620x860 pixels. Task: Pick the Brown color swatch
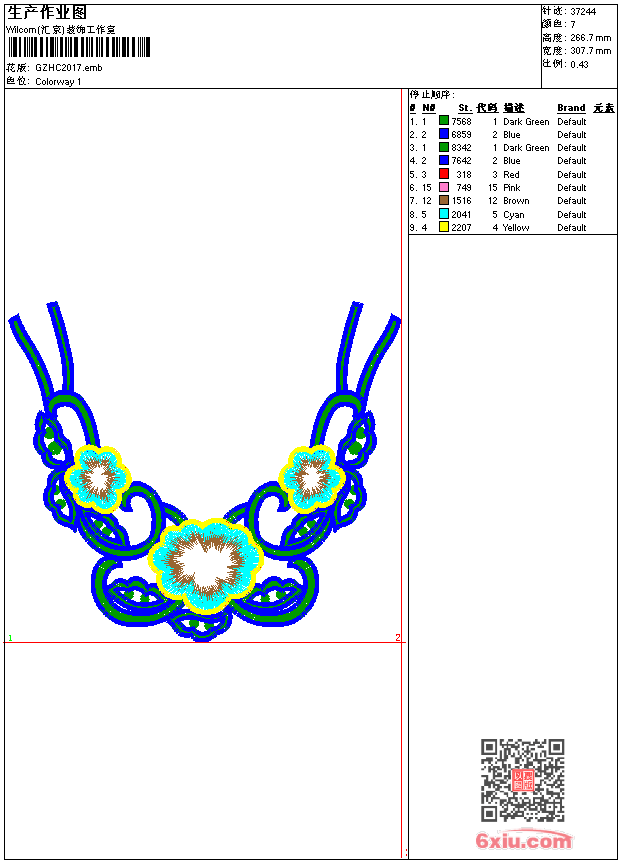tap(444, 200)
